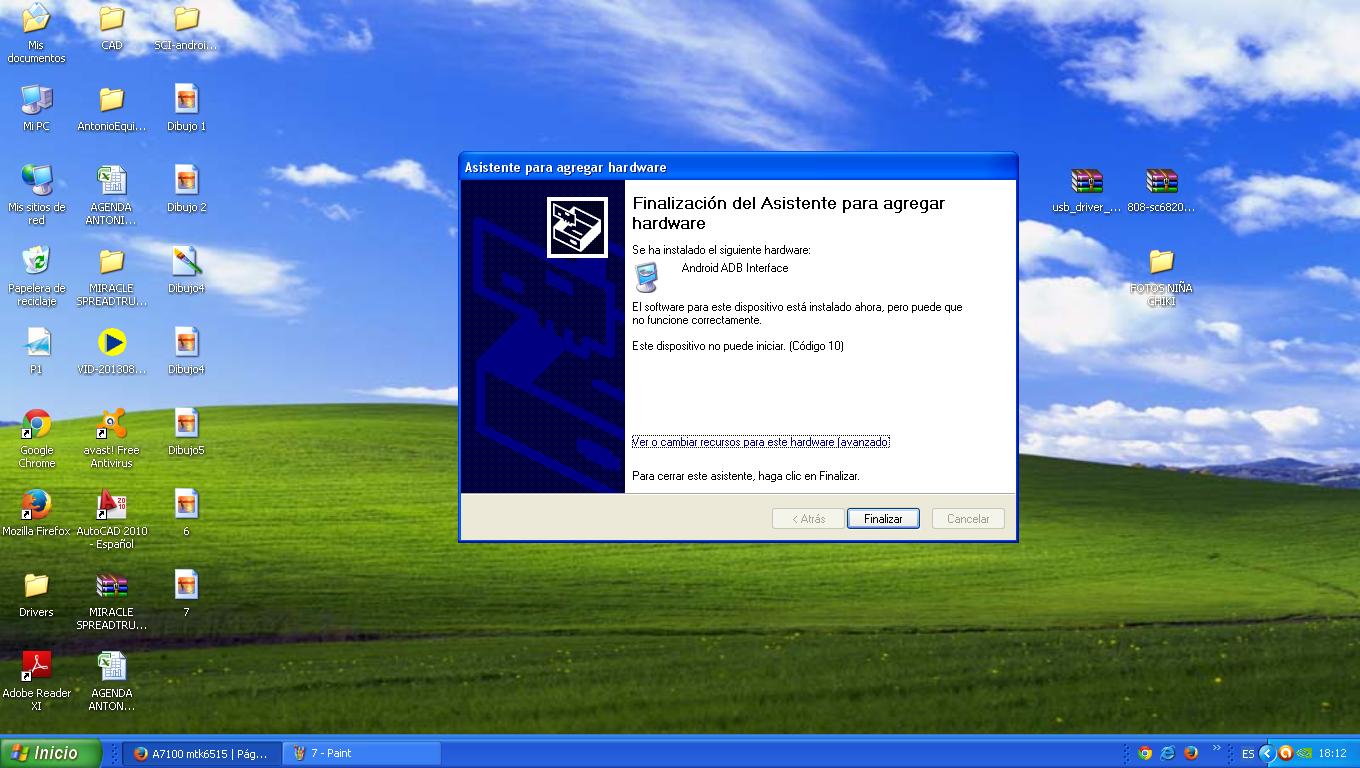Launch Chrome from the taskbar quick launch
Viewport: 1360px width, 768px height.
[x=1145, y=753]
